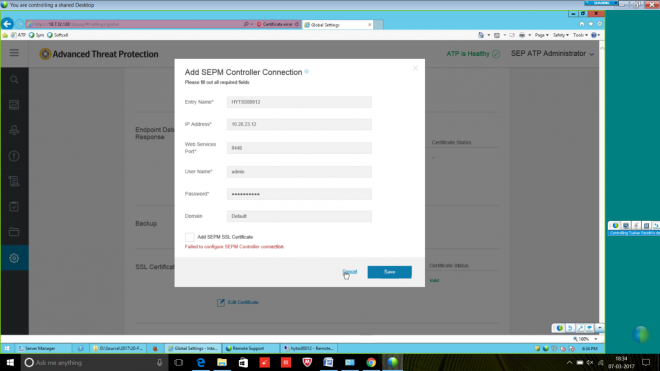Close the Add SEPM Controller dialog
This screenshot has height=371, width=660.
(415, 68)
